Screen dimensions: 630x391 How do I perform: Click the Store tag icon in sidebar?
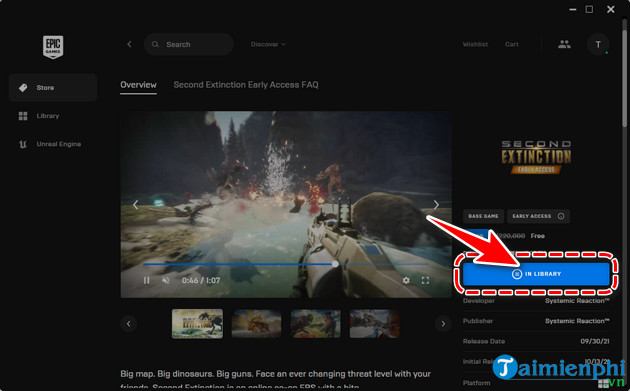pos(23,88)
